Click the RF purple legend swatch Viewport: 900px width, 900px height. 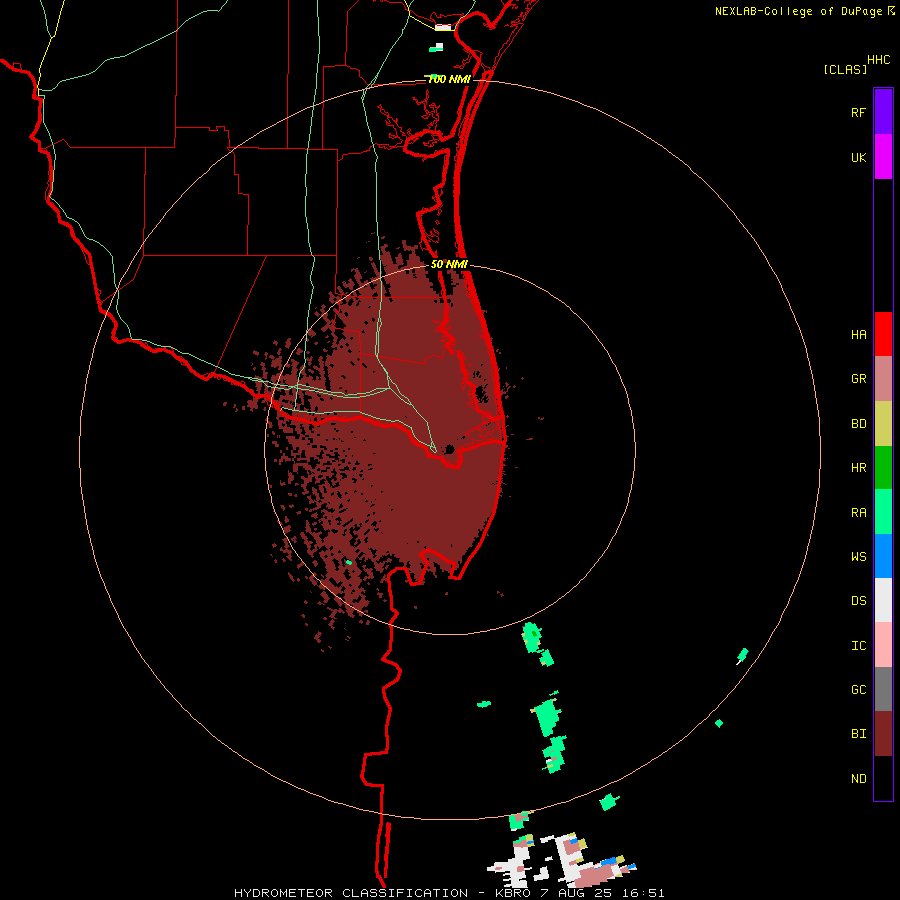[x=883, y=112]
